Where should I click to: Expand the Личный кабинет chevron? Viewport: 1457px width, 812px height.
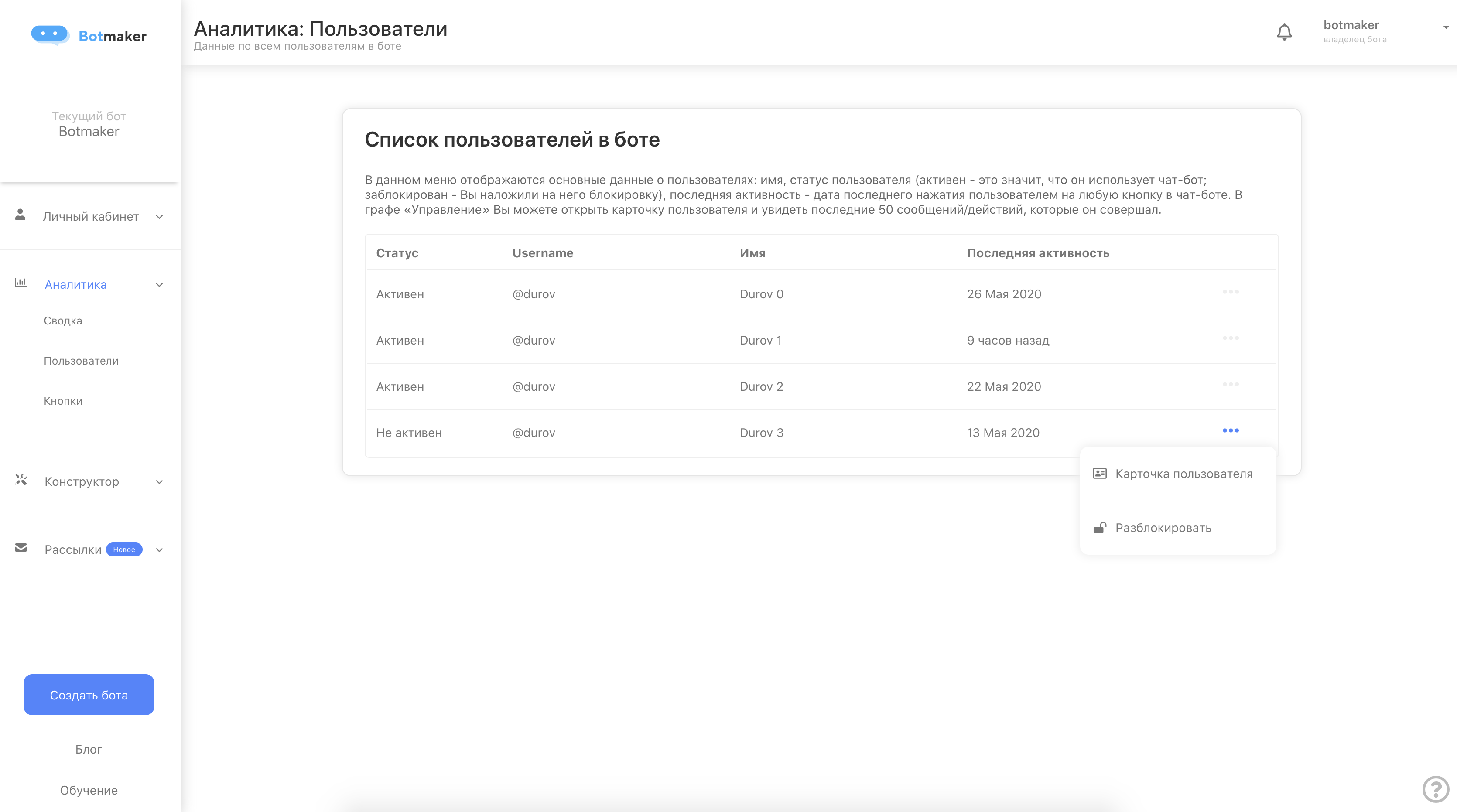[x=160, y=217]
